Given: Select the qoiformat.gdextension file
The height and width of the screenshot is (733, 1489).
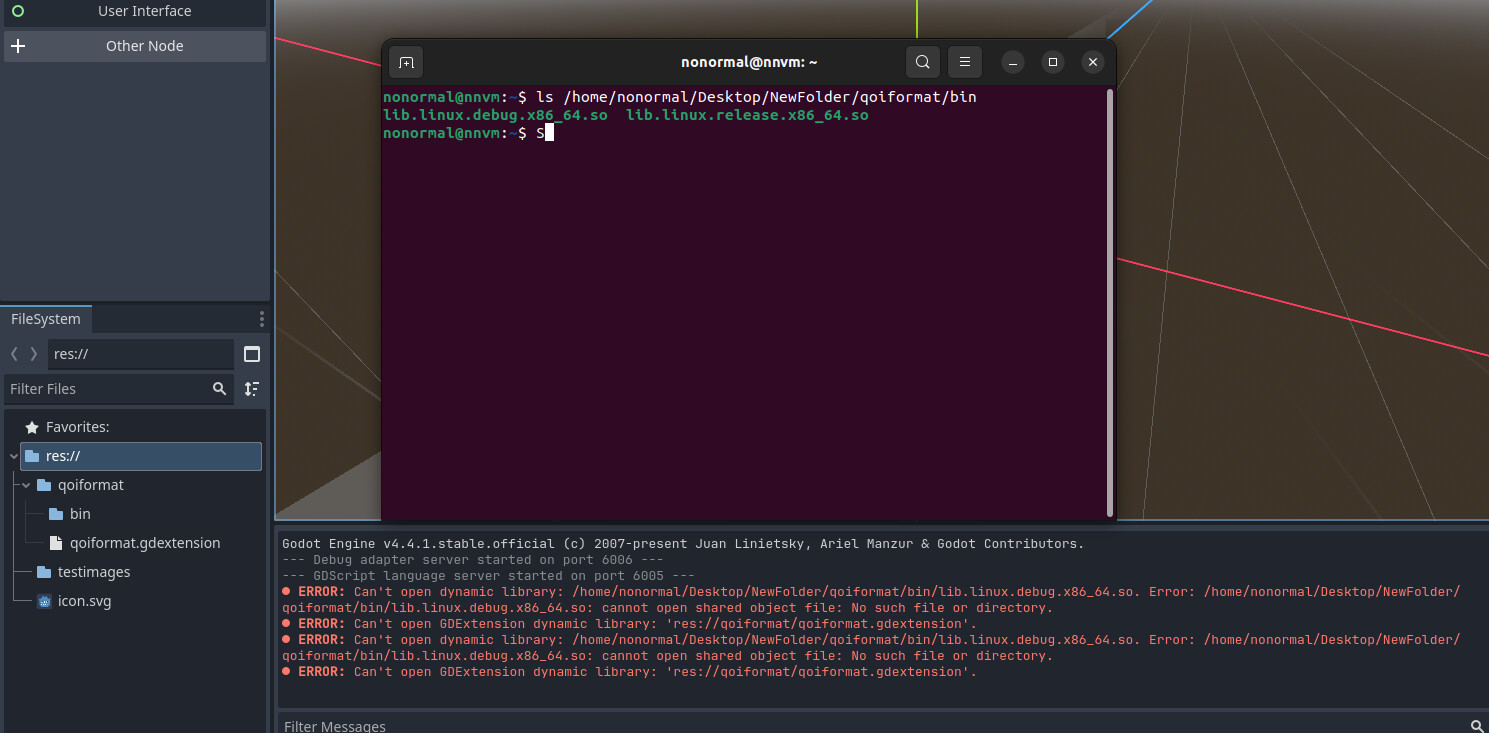Looking at the screenshot, I should pos(134,543).
